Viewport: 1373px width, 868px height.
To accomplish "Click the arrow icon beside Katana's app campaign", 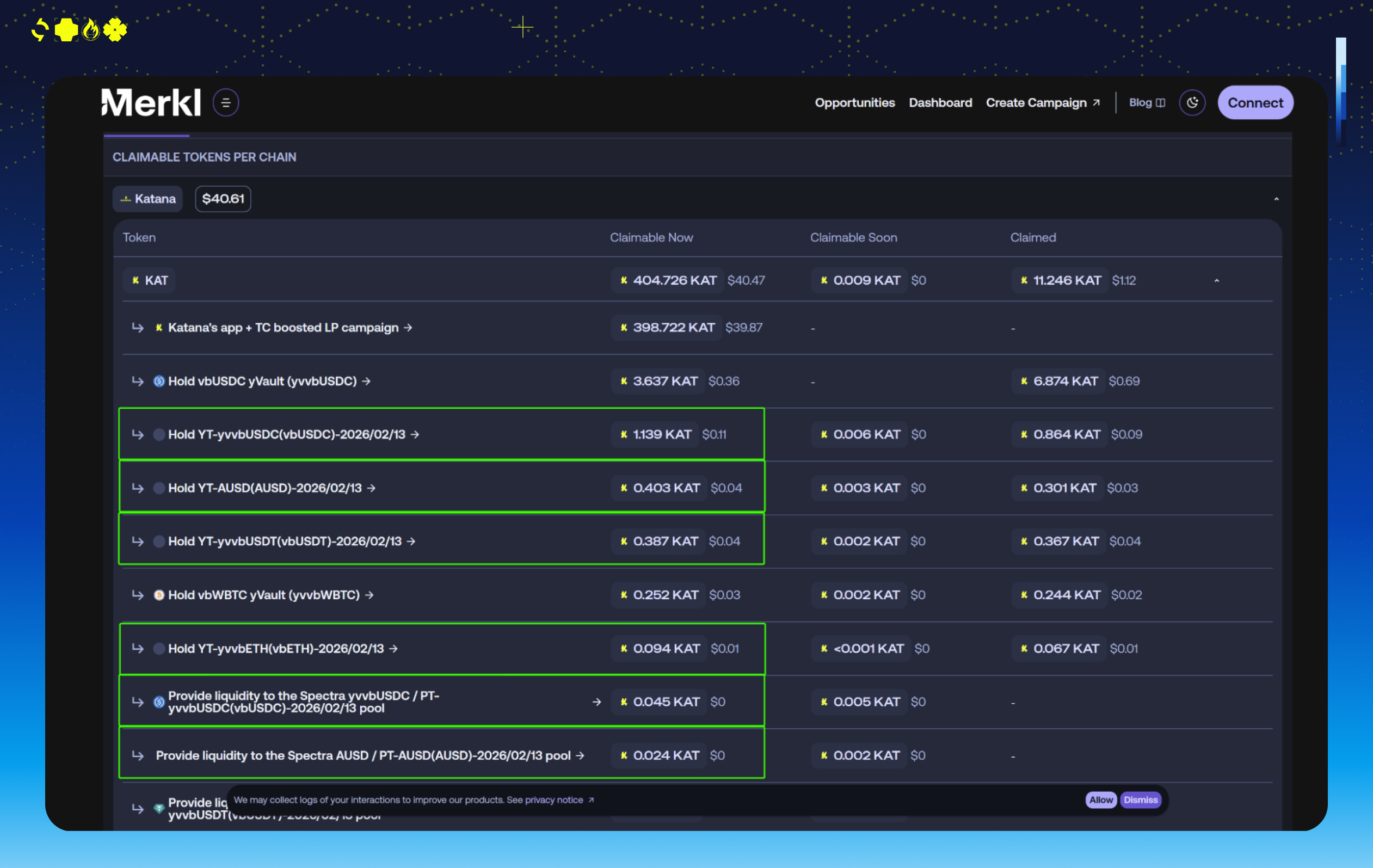I will point(408,328).
